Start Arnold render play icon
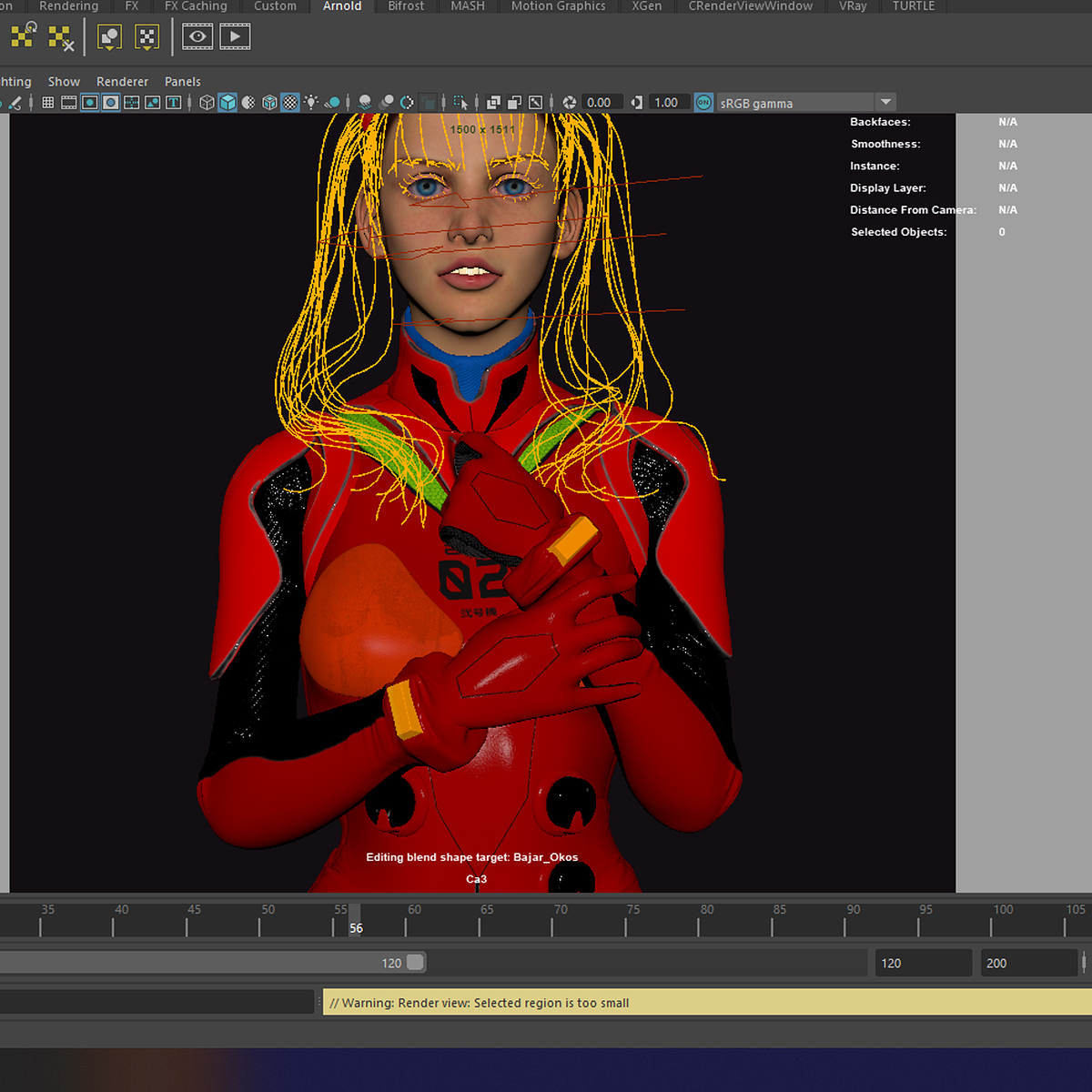1092x1092 pixels. coord(235,37)
